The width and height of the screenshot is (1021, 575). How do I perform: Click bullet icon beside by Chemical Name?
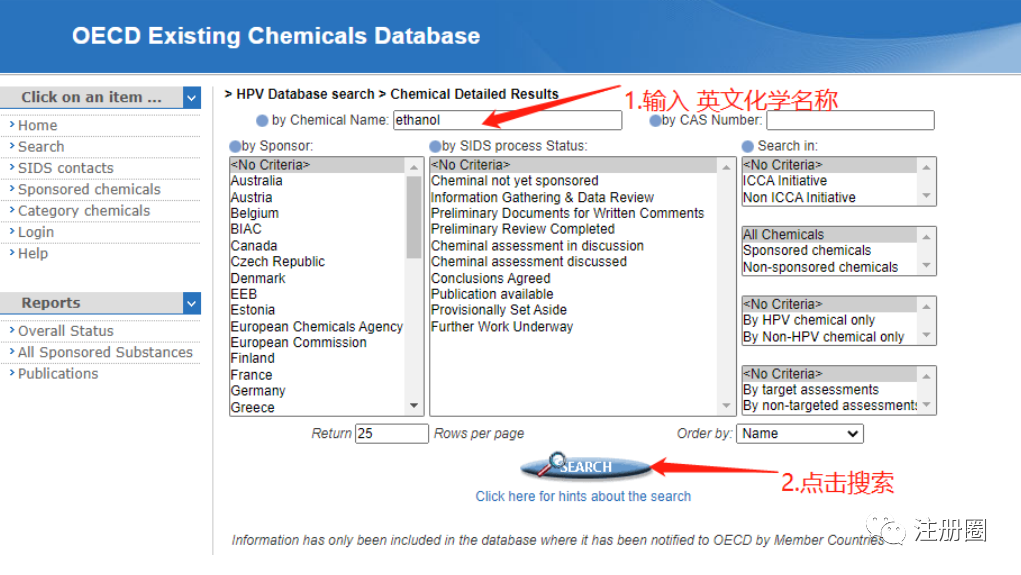click(262, 120)
